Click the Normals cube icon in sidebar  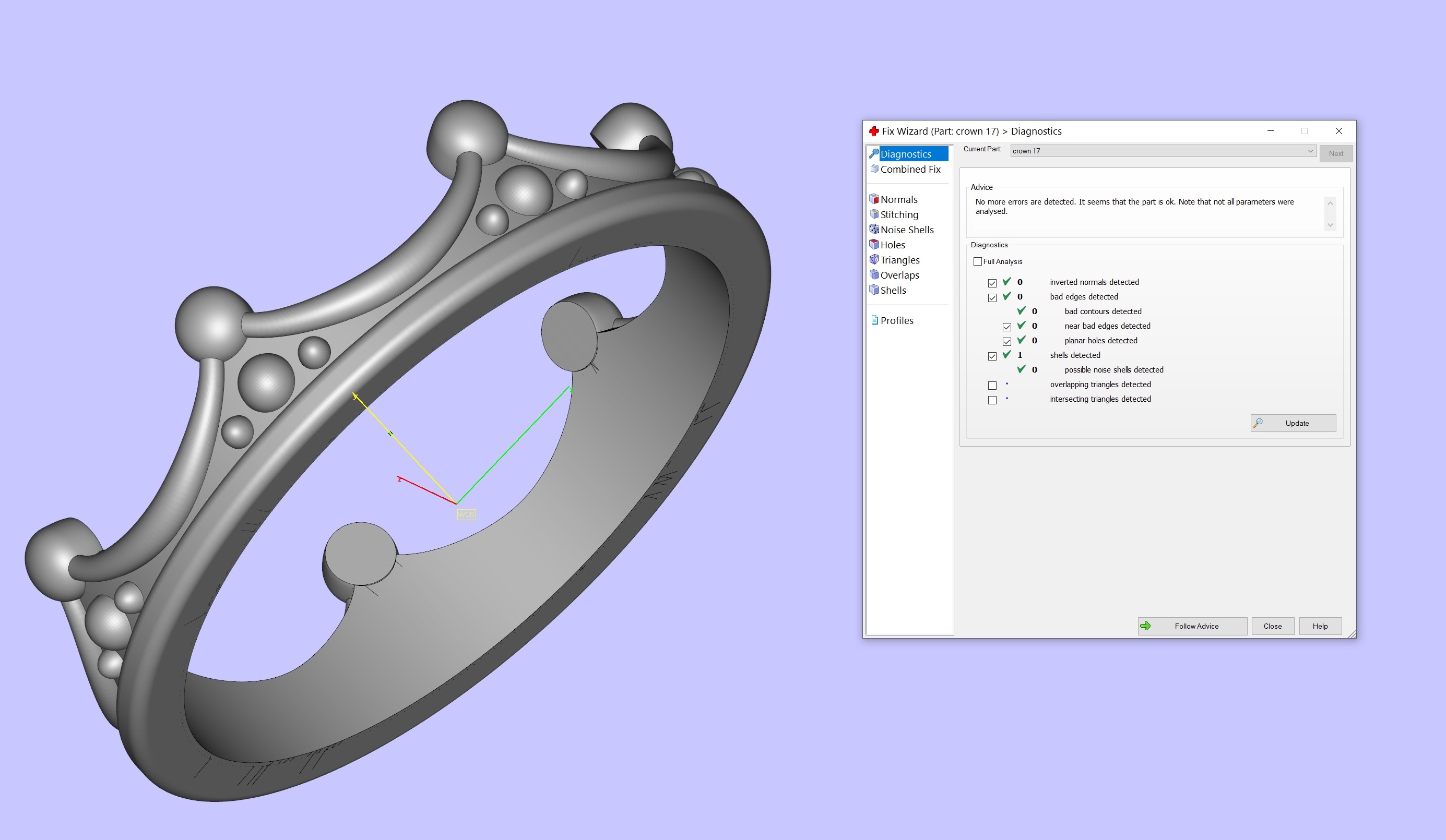[874, 199]
